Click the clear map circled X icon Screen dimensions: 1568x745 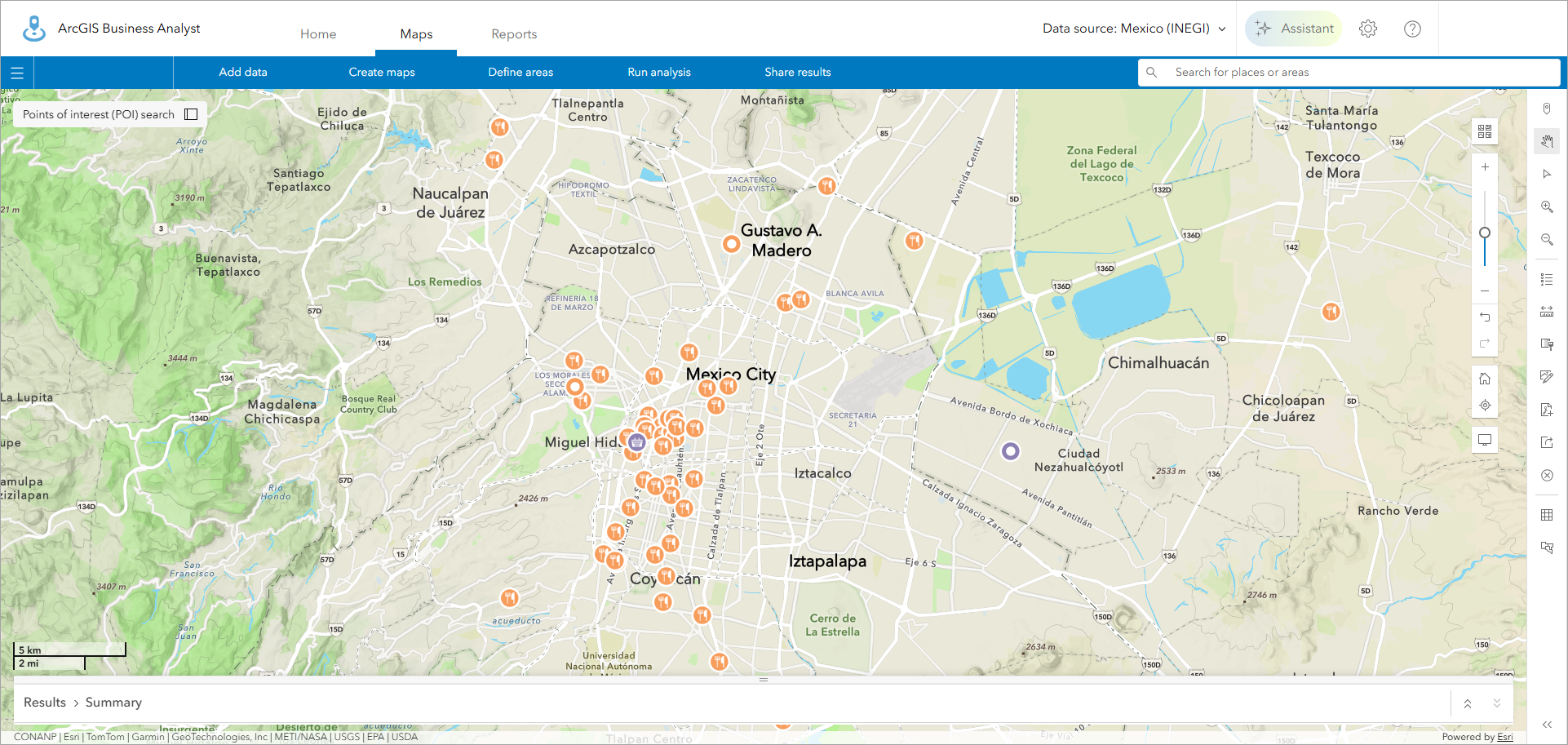coord(1547,476)
